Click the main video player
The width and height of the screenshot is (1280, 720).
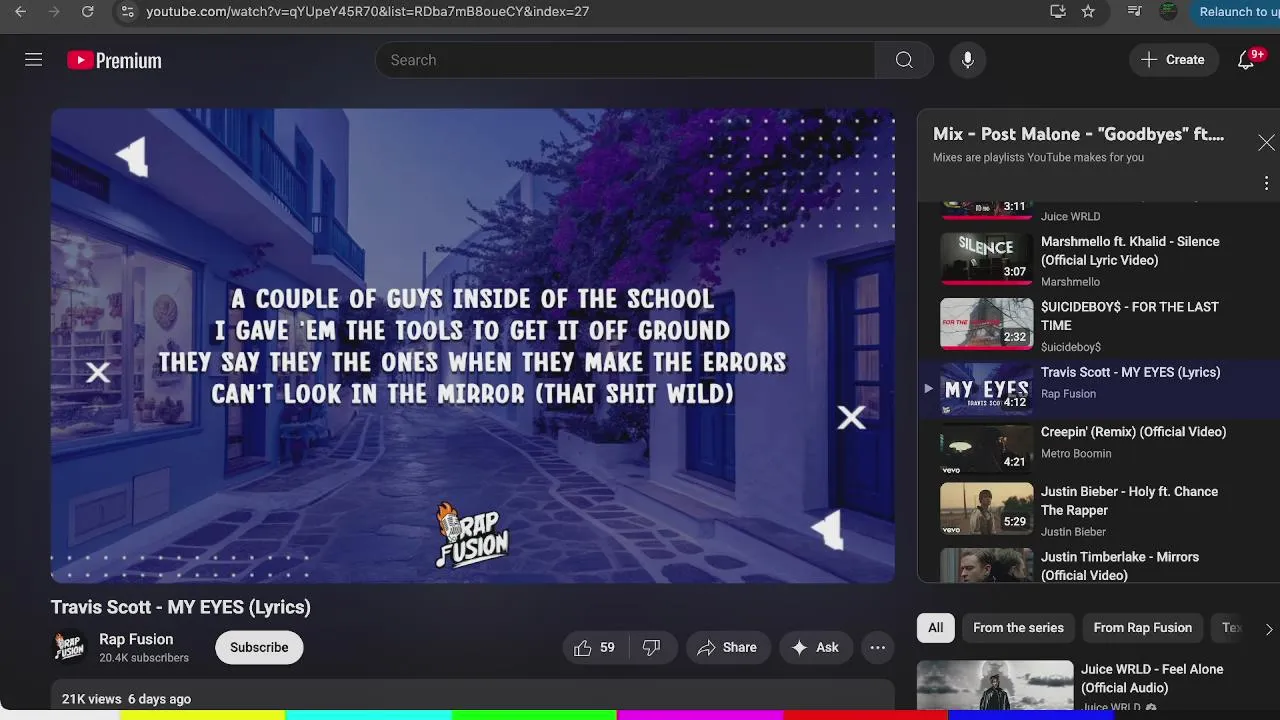click(x=473, y=346)
